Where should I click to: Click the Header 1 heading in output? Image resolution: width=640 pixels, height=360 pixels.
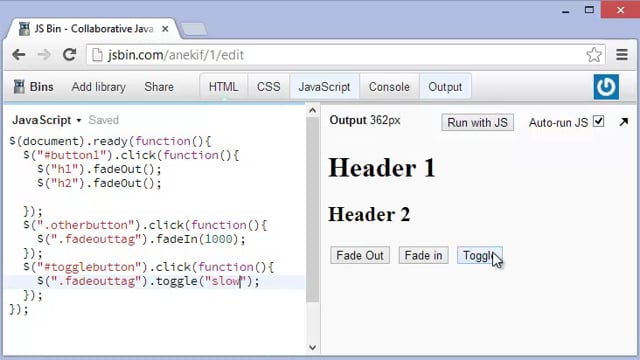[x=382, y=168]
